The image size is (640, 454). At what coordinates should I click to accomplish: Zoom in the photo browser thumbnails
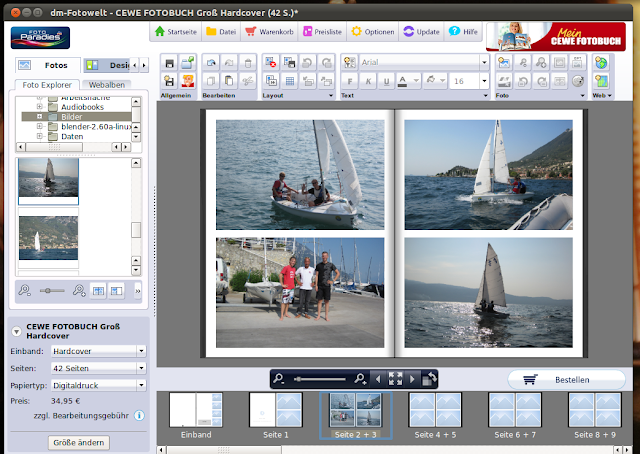click(x=79, y=290)
